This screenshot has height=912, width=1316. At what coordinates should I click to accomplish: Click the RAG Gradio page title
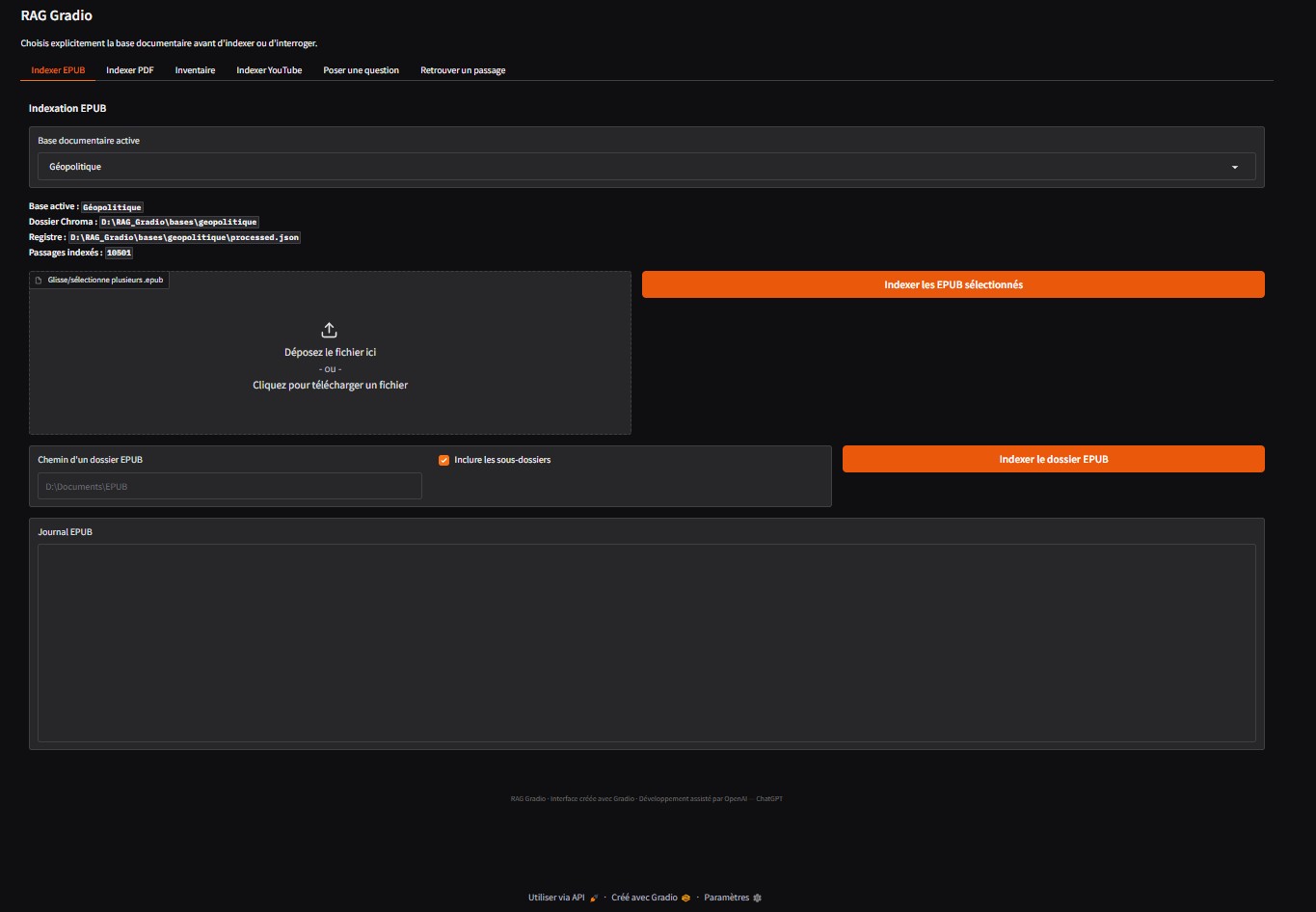57,15
